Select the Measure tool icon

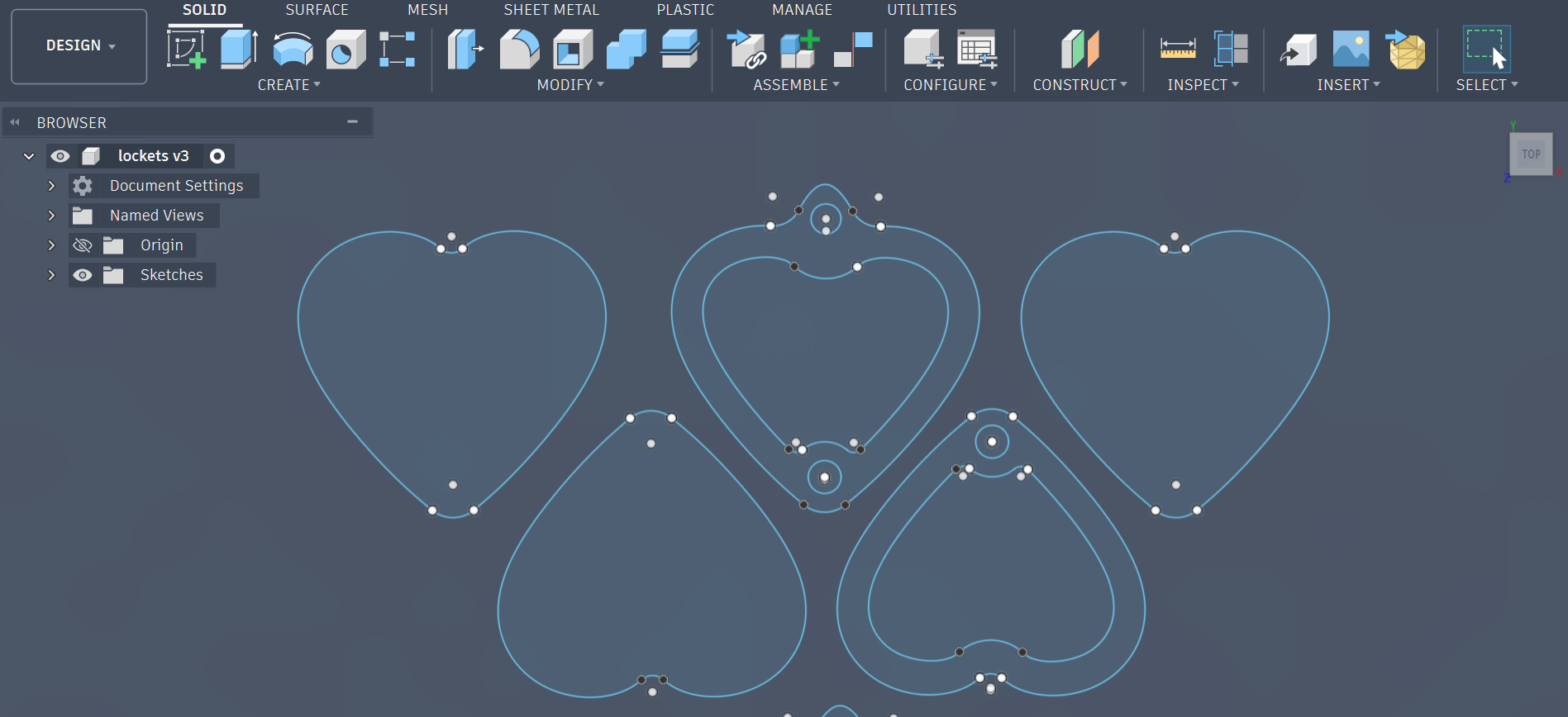tap(1178, 50)
